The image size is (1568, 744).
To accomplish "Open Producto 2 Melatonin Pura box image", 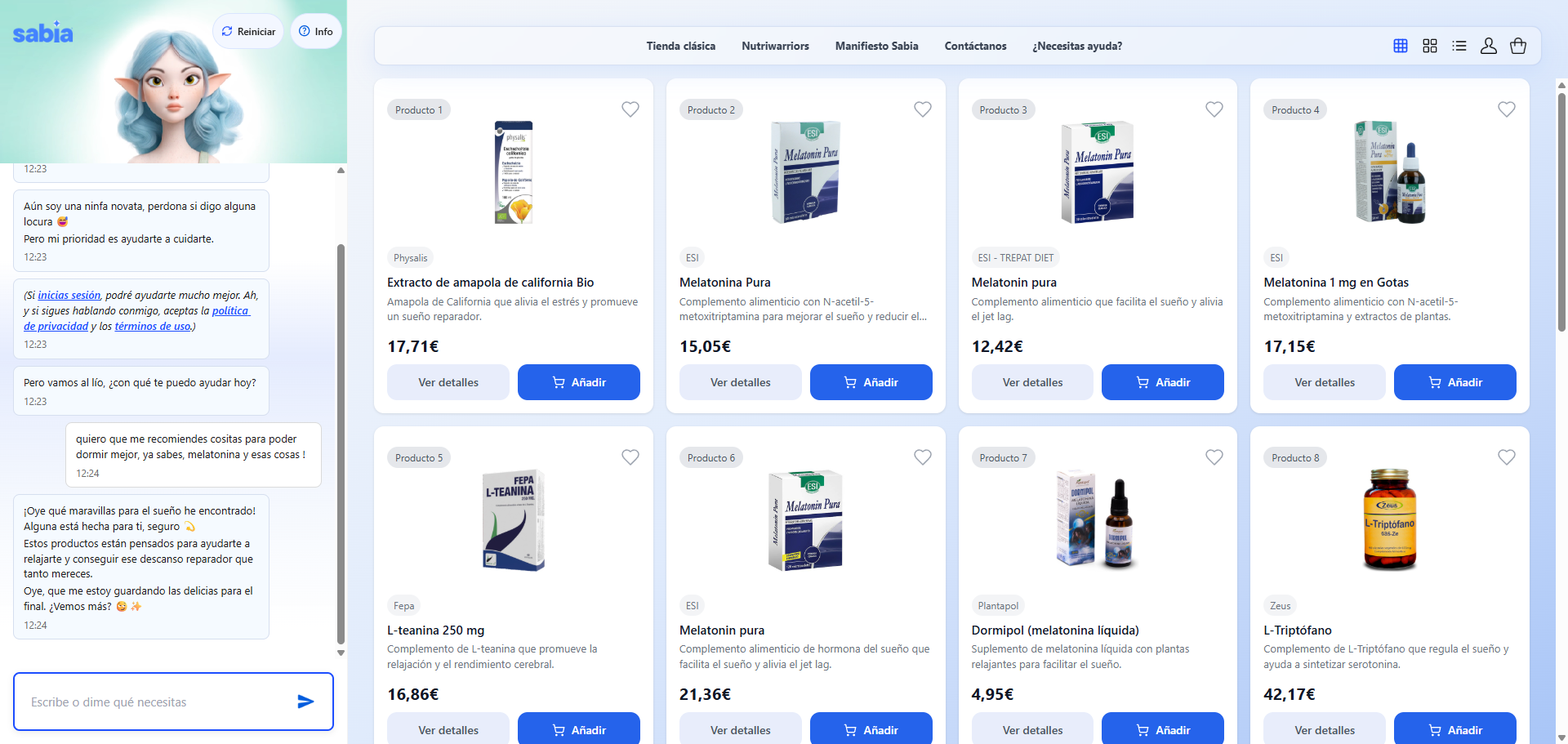I will tap(805, 172).
